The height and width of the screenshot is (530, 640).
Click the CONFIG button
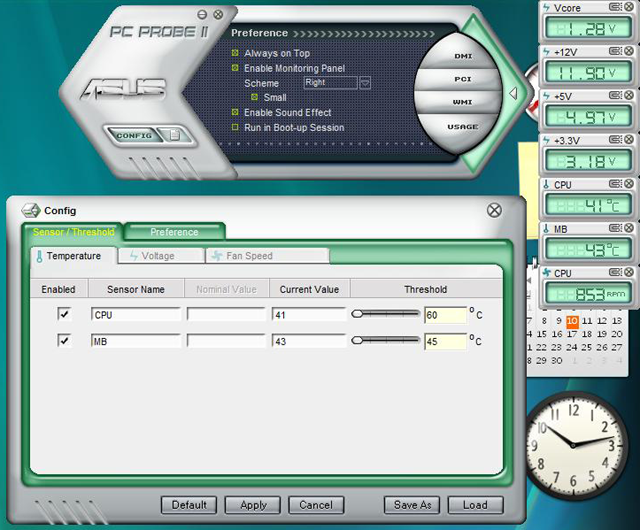[x=133, y=135]
